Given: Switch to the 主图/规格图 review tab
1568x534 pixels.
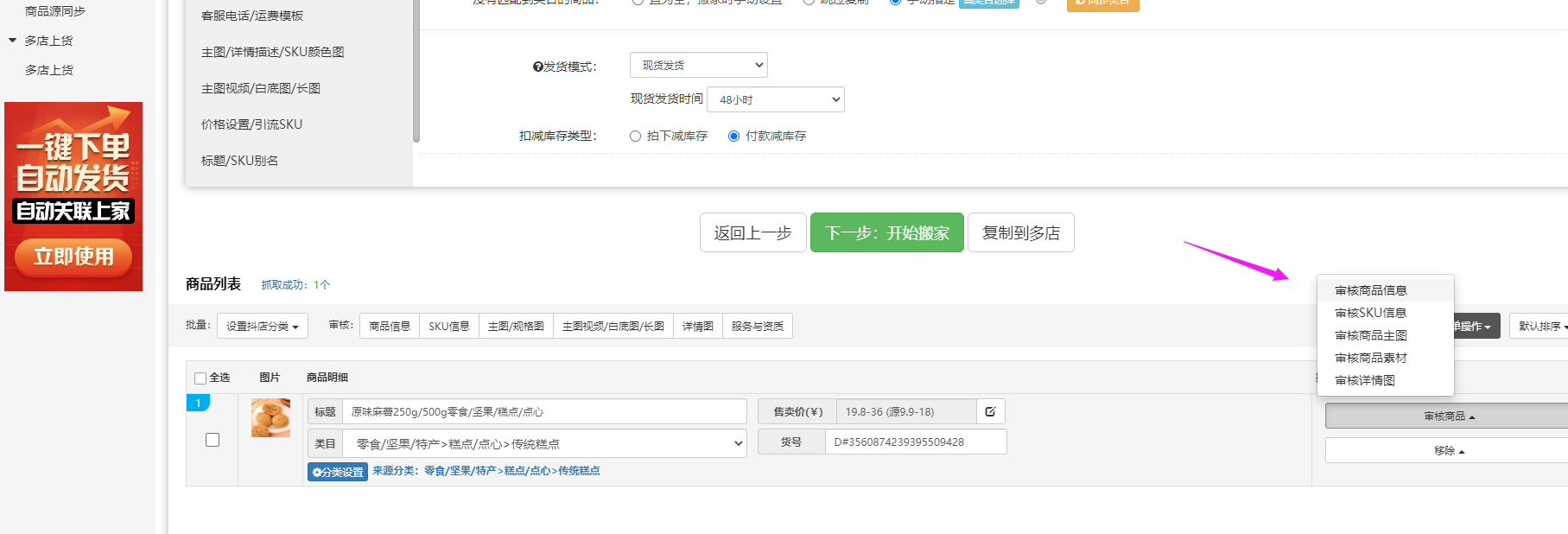Looking at the screenshot, I should 516,327.
